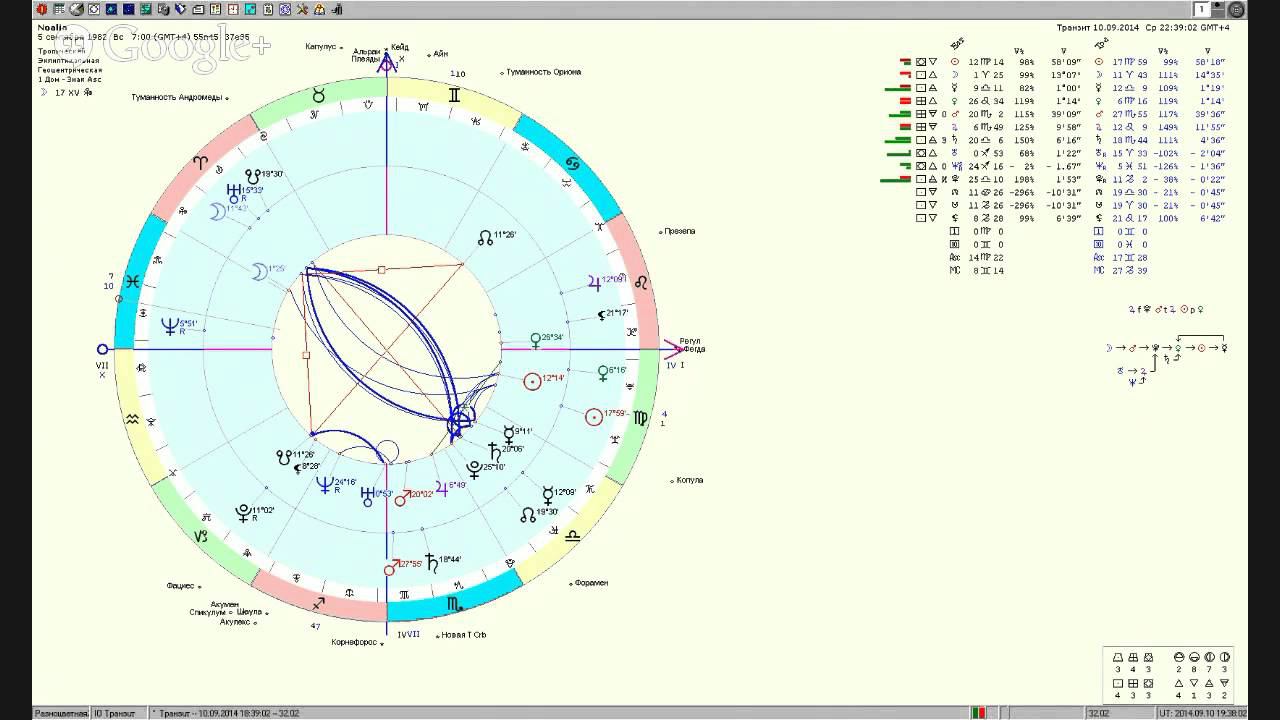Click the Libra sign on the zodiac ring

pos(572,536)
